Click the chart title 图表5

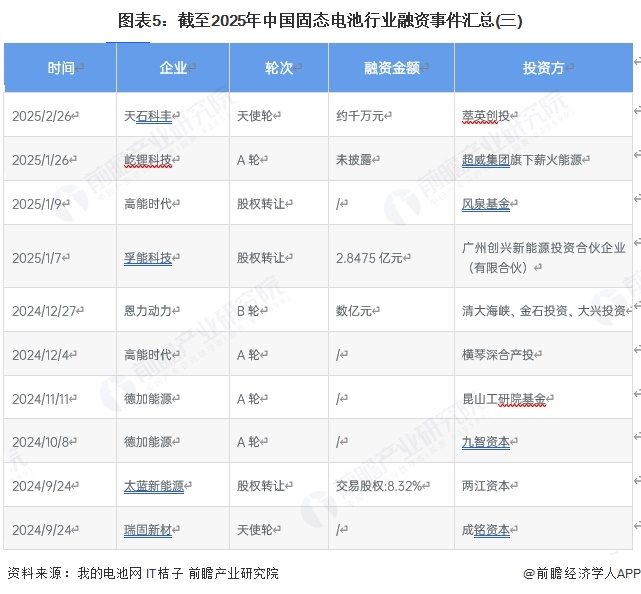[320, 20]
